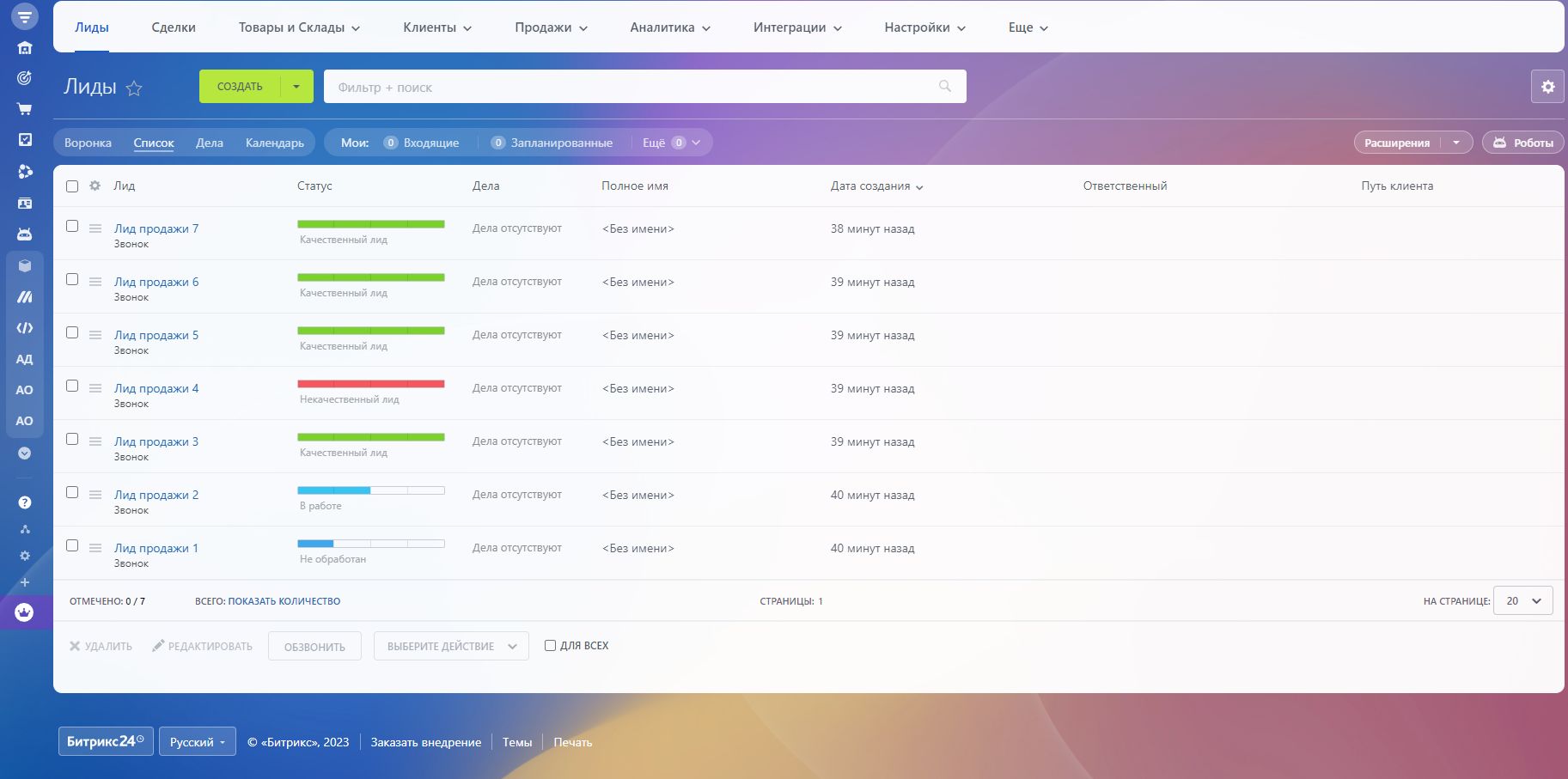1568x779 pixels.
Task: Open the Лид продажи 2 link
Action: (x=156, y=495)
